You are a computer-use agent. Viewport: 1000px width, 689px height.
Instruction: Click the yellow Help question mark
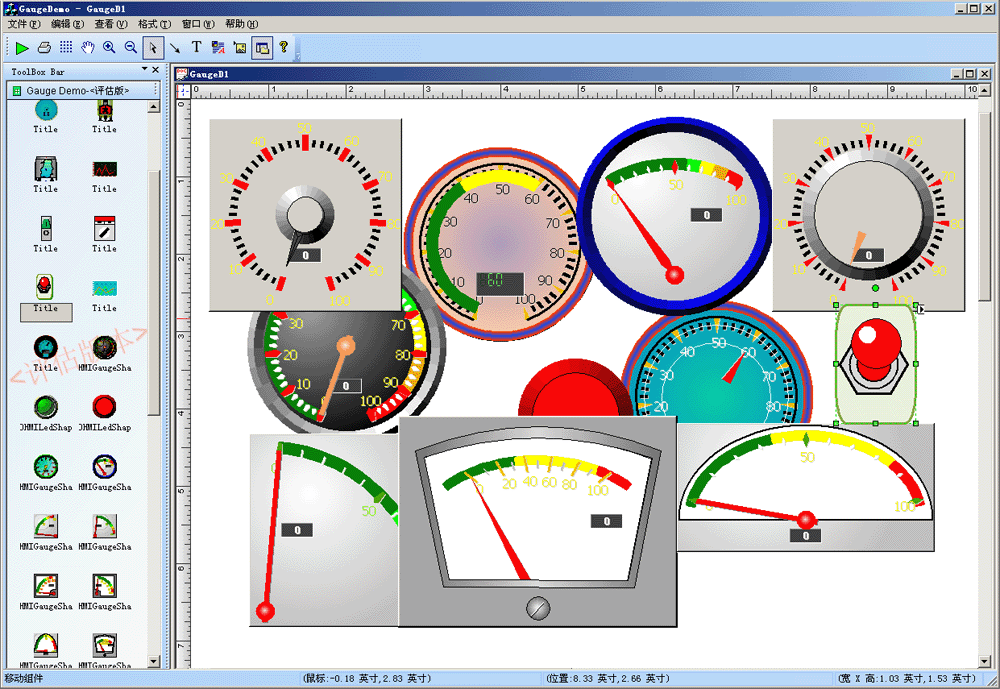click(283, 47)
